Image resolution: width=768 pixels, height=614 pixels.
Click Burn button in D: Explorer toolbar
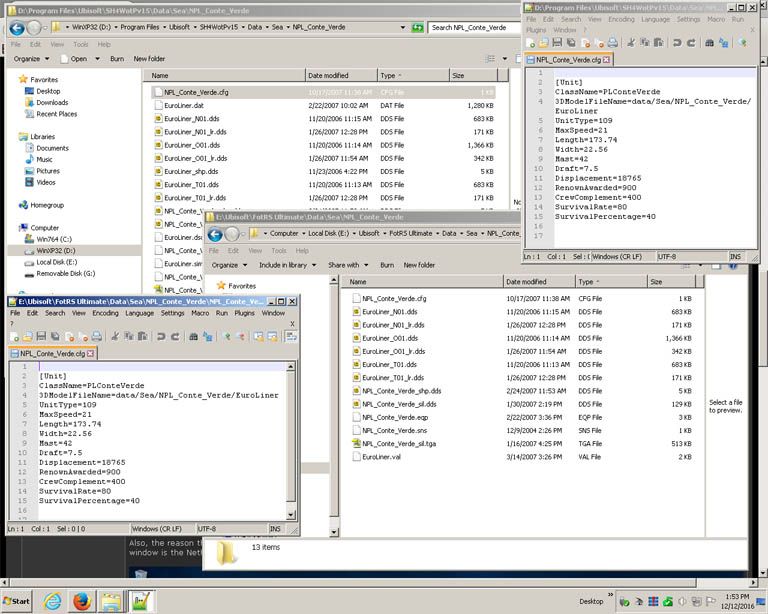click(117, 59)
